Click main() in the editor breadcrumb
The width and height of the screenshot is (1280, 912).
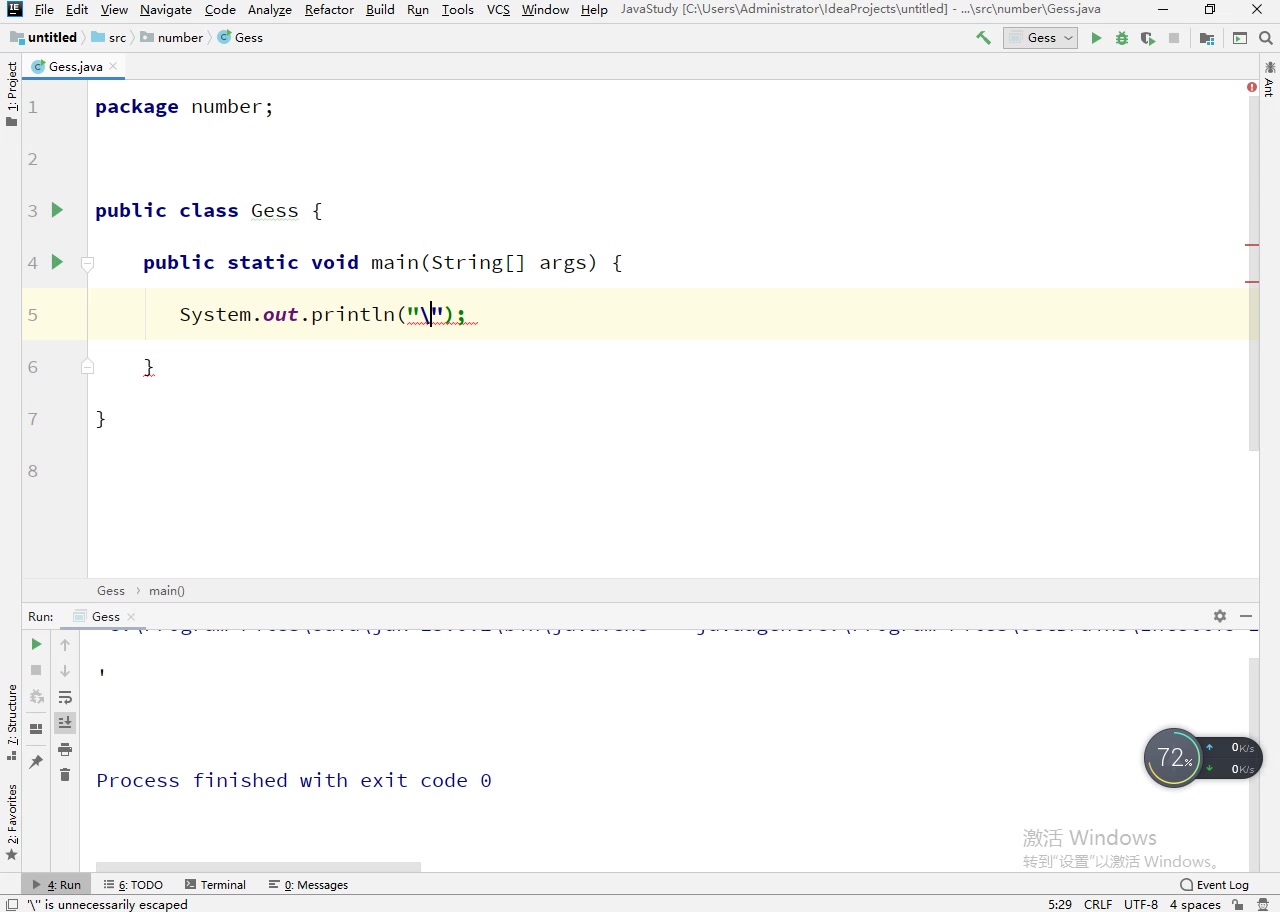click(x=167, y=590)
